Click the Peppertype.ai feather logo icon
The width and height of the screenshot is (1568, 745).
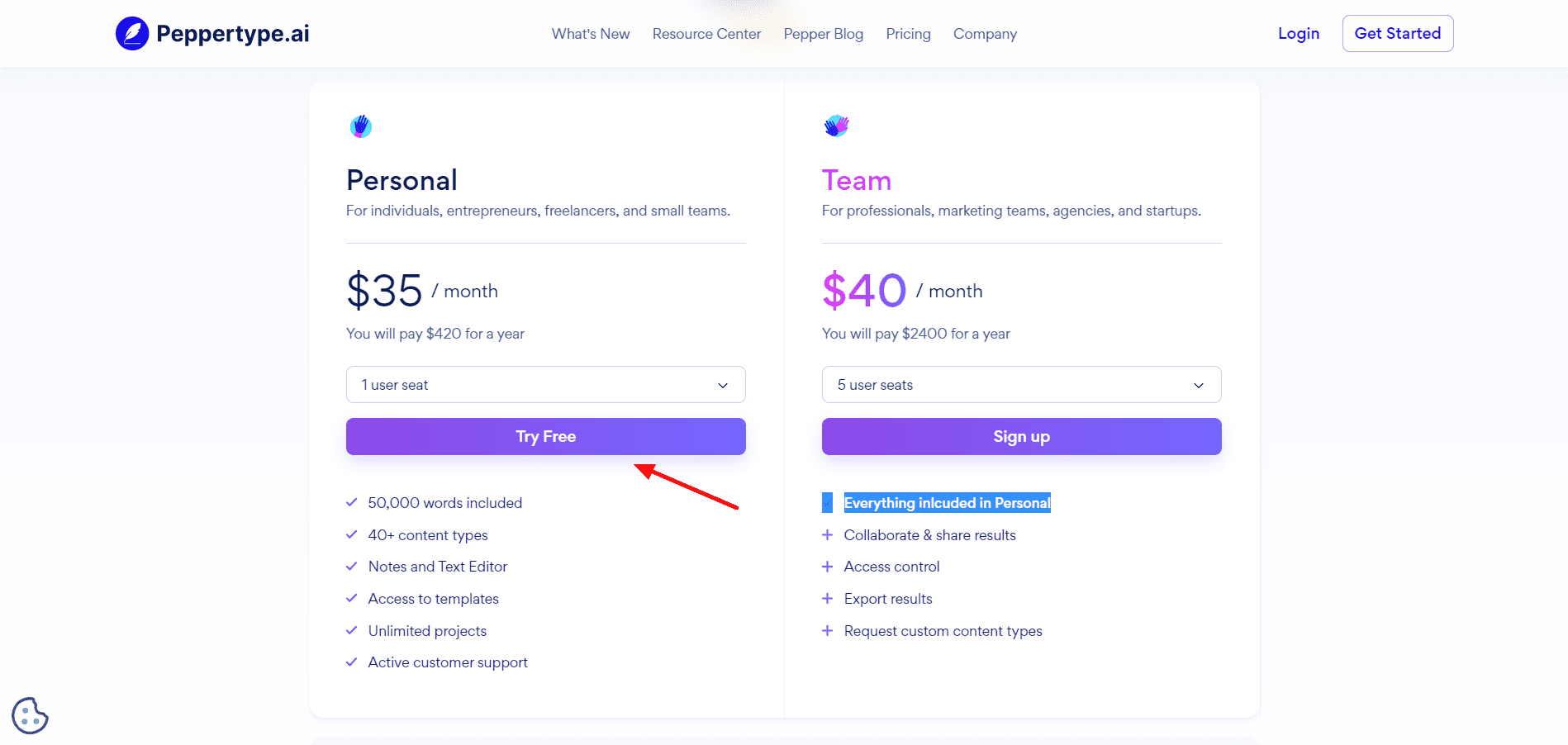132,34
